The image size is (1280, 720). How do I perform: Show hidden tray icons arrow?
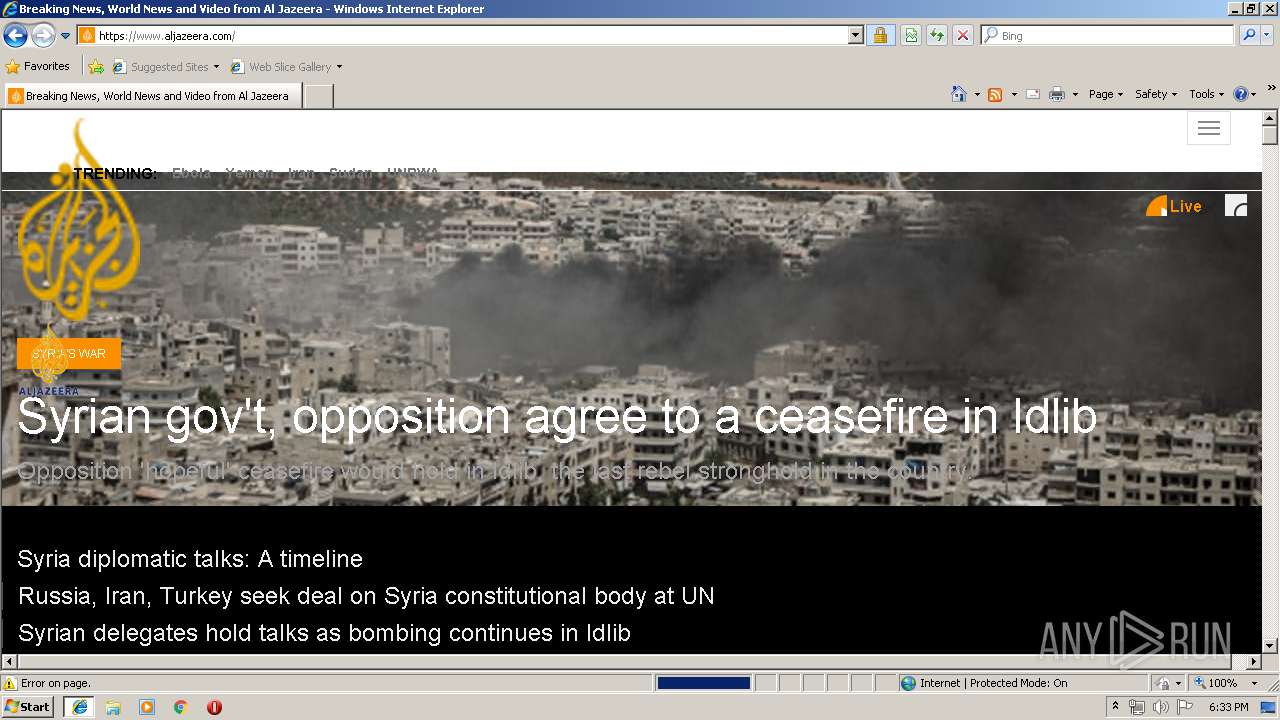click(1116, 707)
